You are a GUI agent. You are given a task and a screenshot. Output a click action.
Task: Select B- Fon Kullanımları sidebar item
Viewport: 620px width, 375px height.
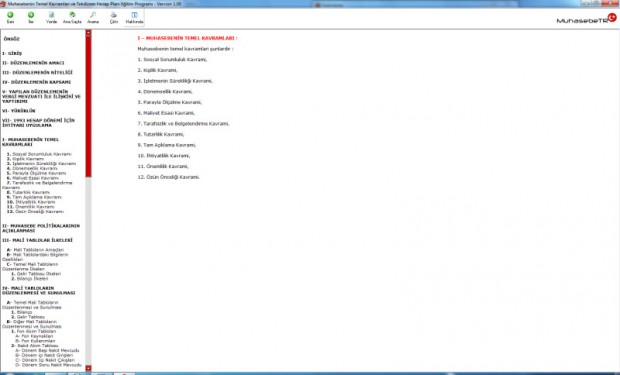coord(35,341)
